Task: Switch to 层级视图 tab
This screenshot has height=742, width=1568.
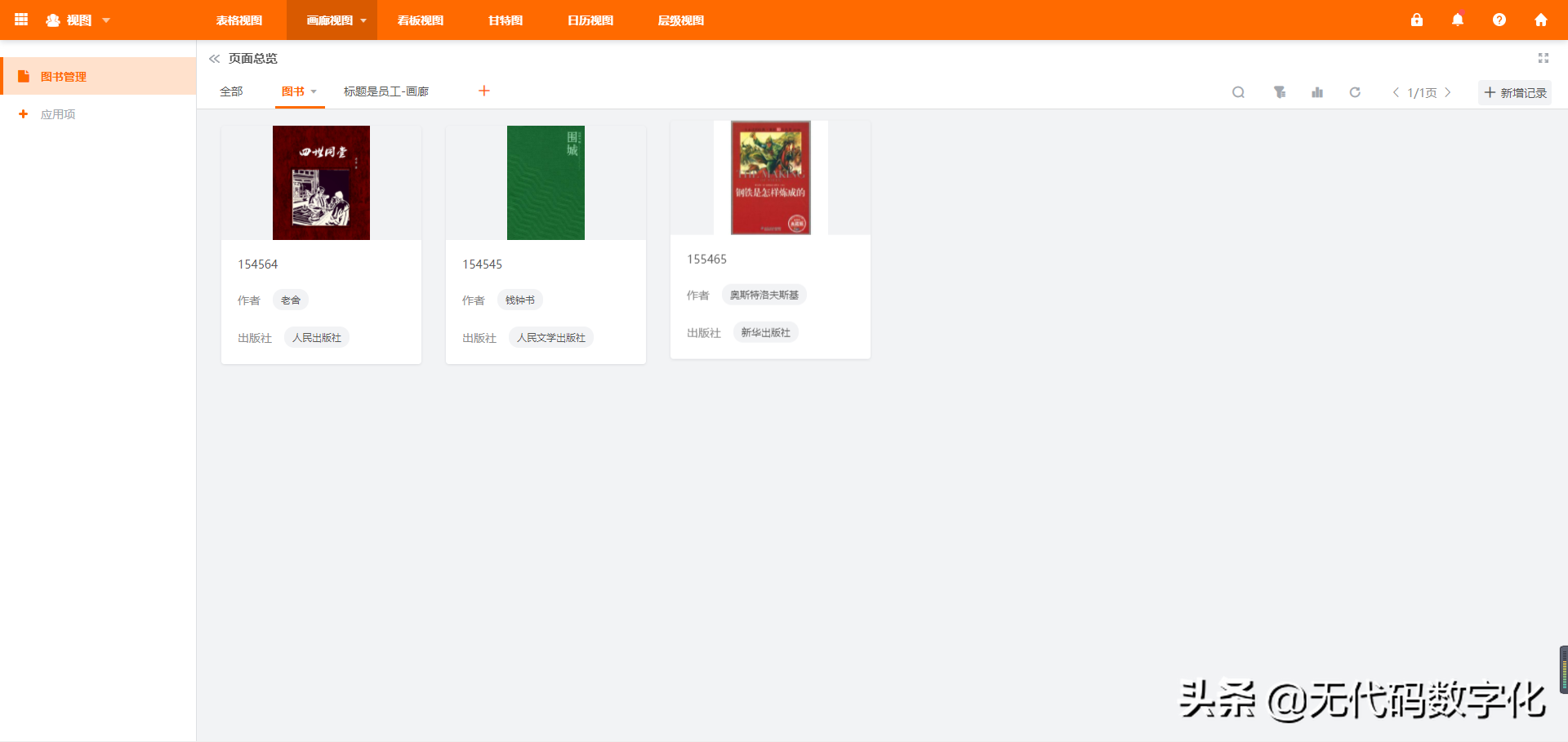Action: [x=681, y=20]
